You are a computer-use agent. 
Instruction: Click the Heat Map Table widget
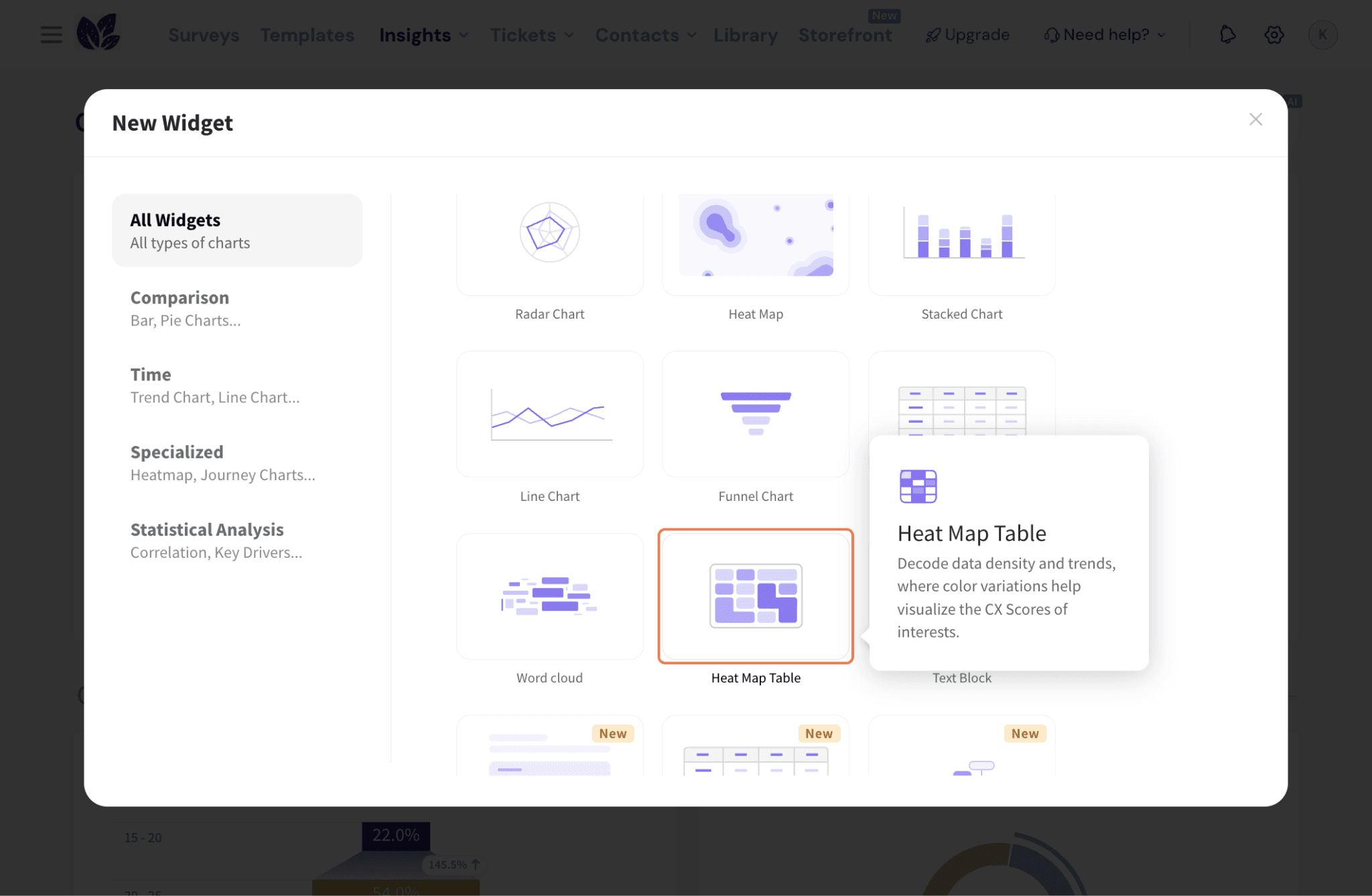755,596
